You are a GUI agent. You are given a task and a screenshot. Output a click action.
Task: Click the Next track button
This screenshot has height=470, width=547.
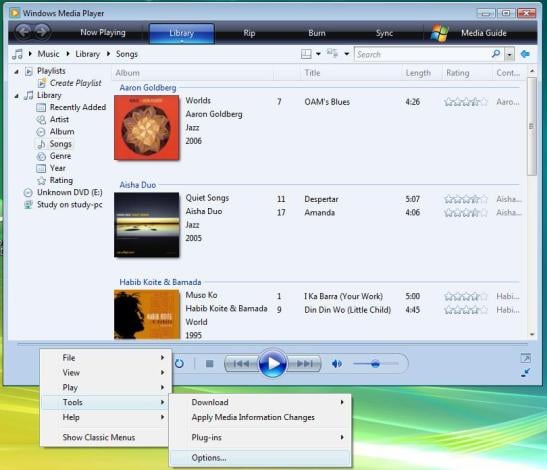coord(304,364)
